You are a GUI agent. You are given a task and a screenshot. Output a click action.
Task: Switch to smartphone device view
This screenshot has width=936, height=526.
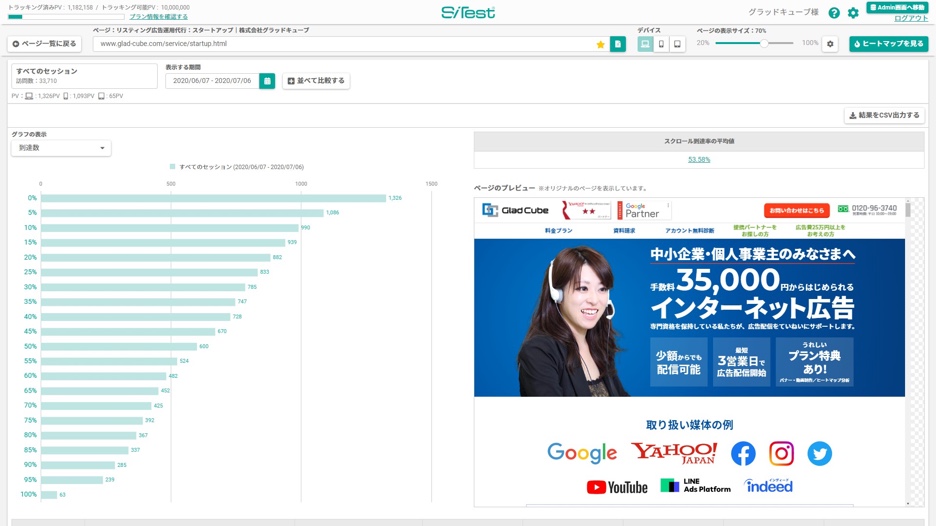[x=661, y=44]
